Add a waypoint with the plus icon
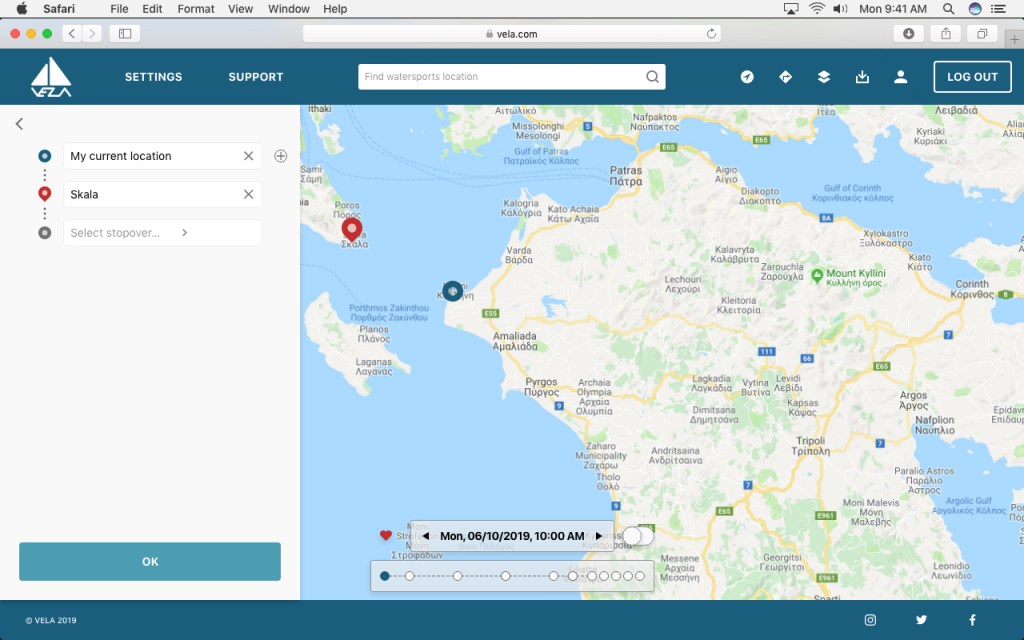The image size is (1024, 640). [281, 156]
